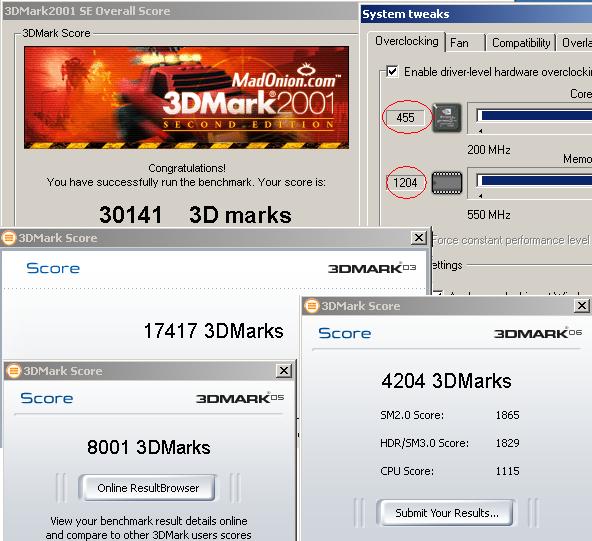Click the 3DMARK05 logo
Viewport: 592px width, 541px height.
240,398
